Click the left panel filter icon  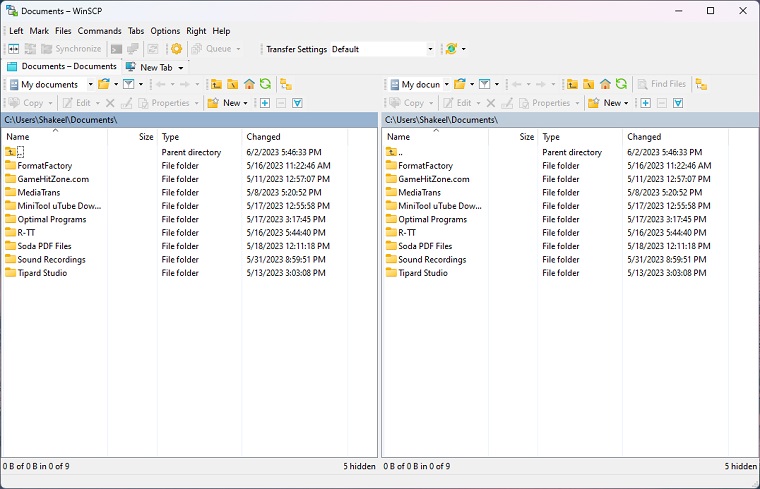click(128, 85)
